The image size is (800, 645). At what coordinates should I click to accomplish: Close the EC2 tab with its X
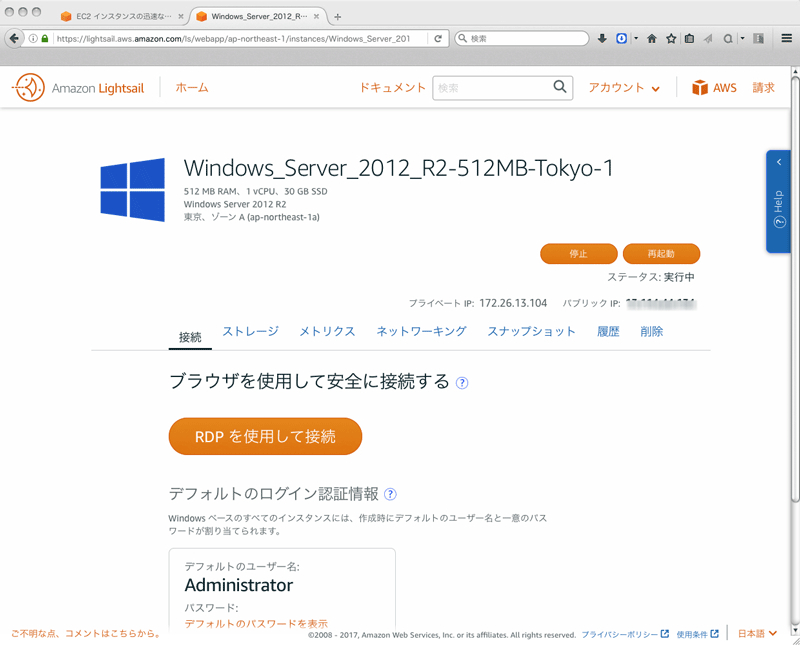coord(181,16)
